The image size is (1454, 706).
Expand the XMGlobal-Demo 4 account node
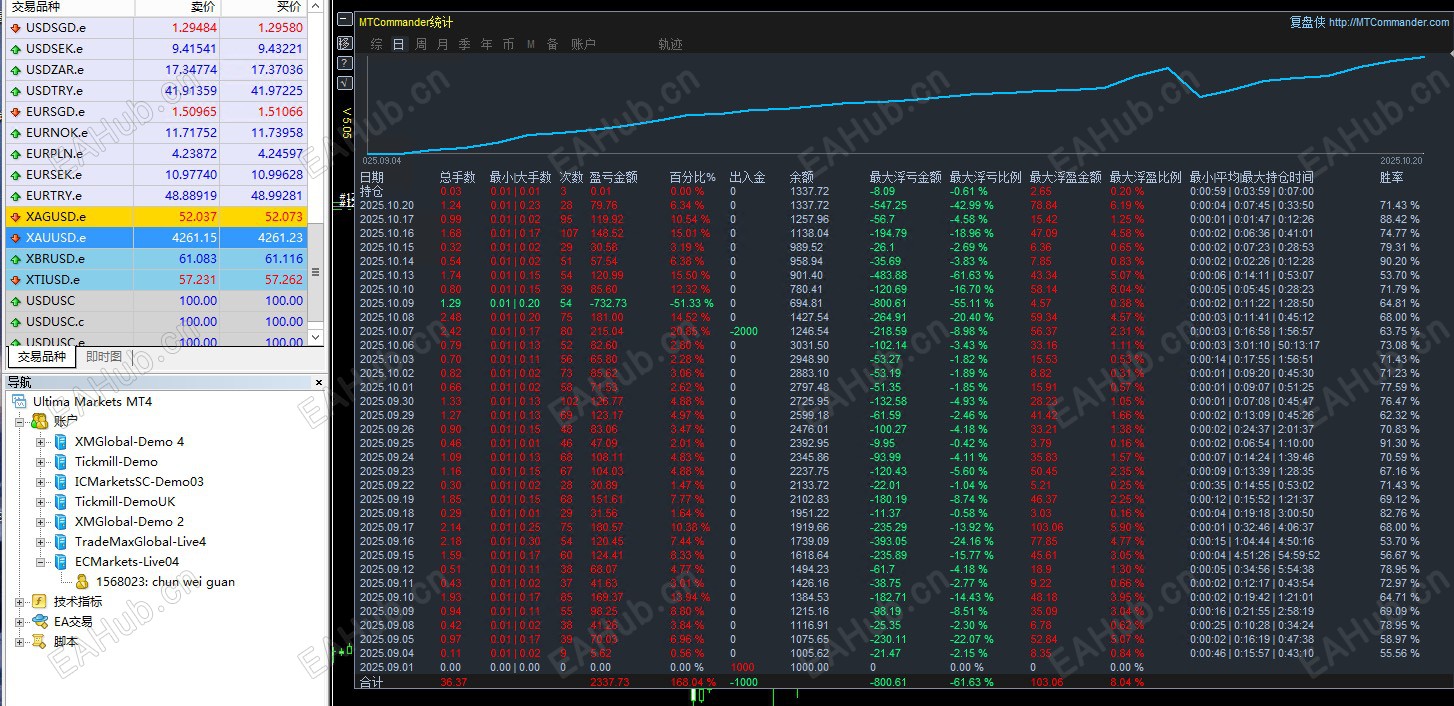pyautogui.click(x=40, y=442)
